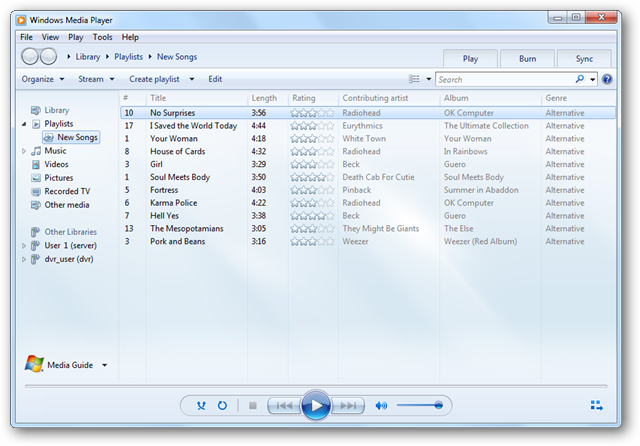Mute sound with the speaker icon
640x446 pixels.
point(381,406)
